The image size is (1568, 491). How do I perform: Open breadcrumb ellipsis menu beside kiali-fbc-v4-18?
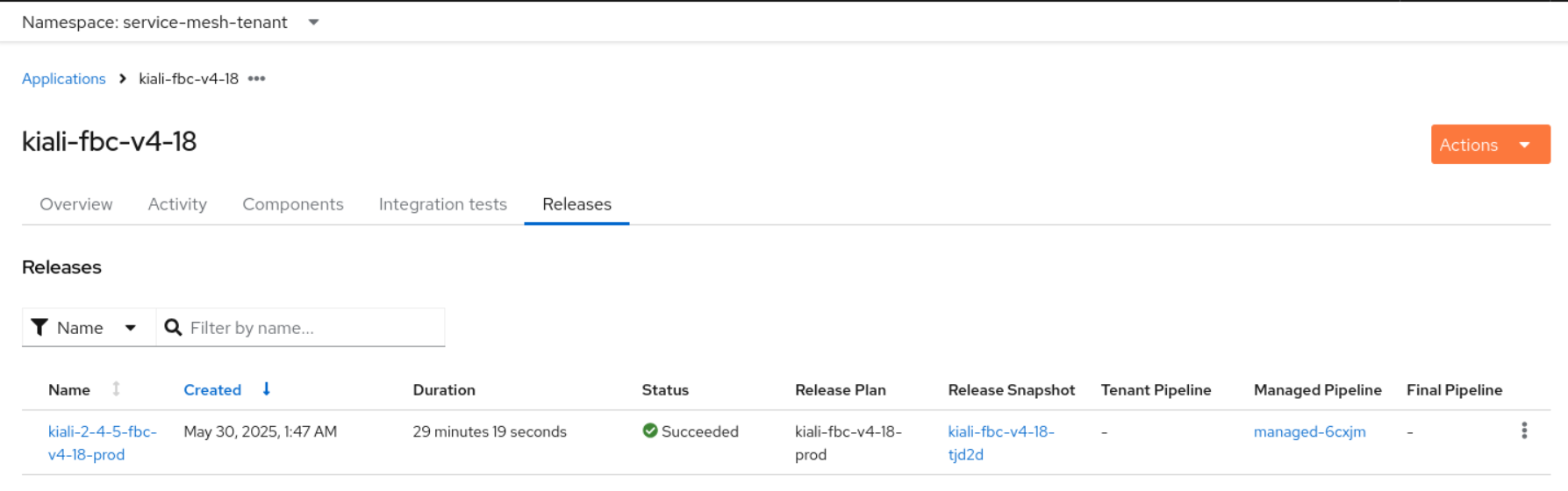coord(256,79)
